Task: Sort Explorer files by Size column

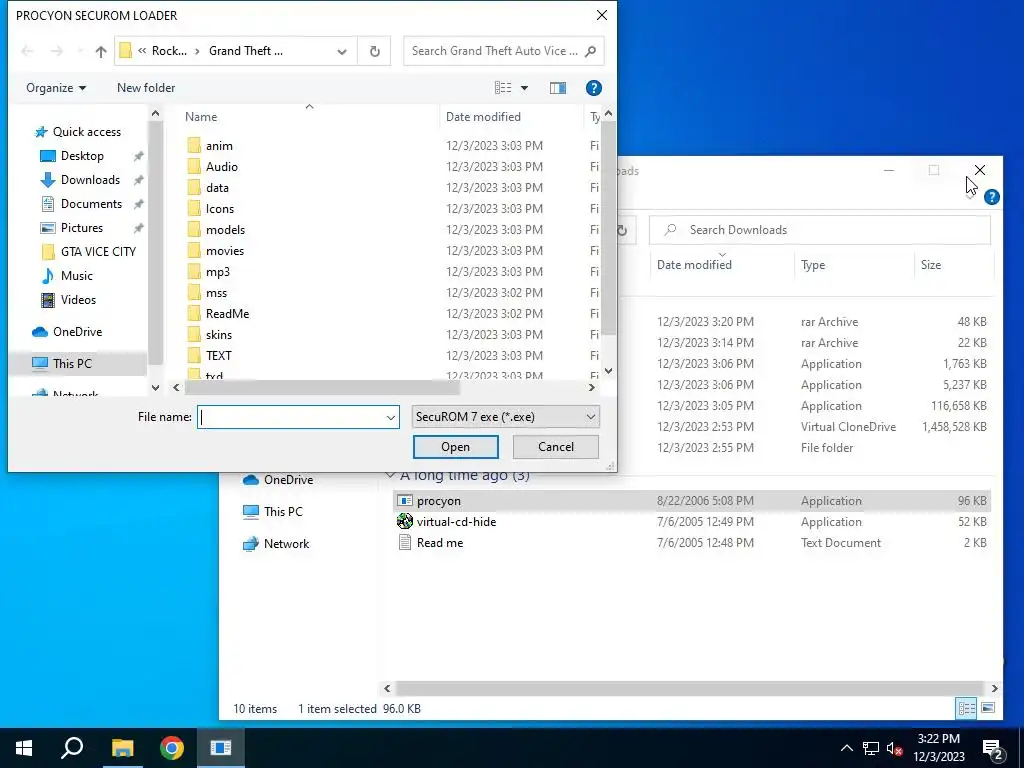Action: pyautogui.click(x=931, y=264)
